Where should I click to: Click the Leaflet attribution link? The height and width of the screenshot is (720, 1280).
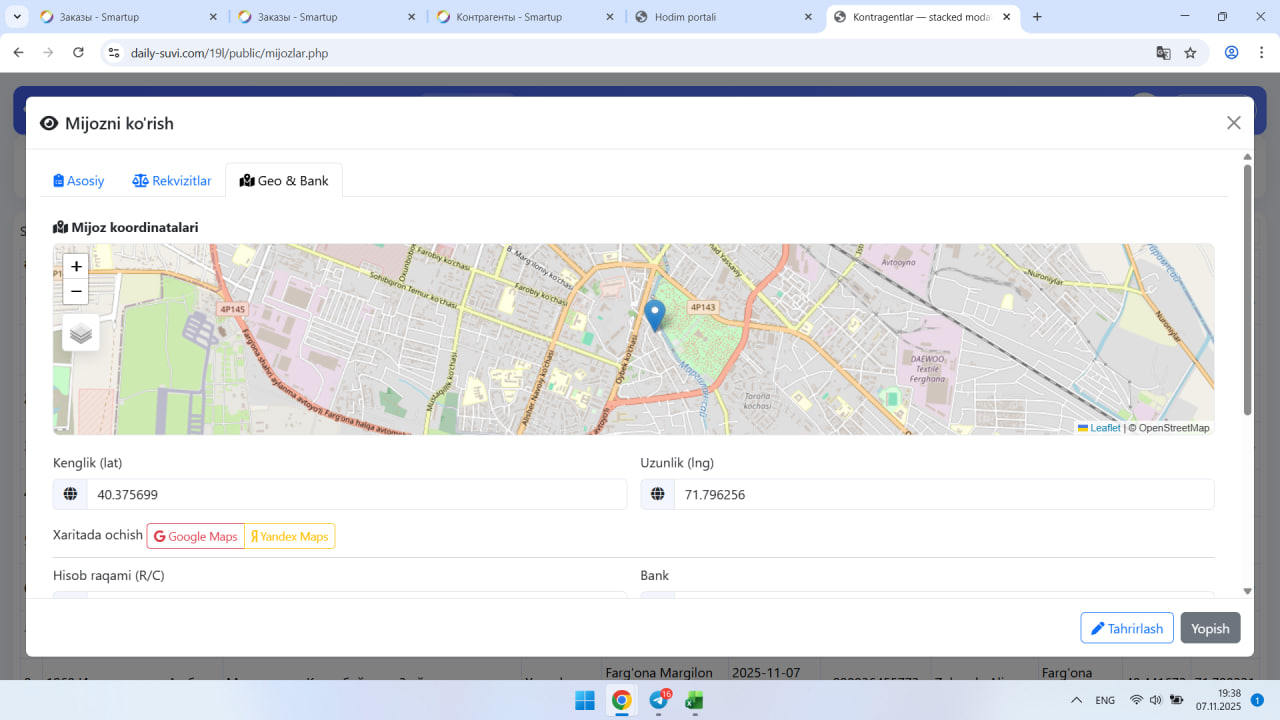1104,428
